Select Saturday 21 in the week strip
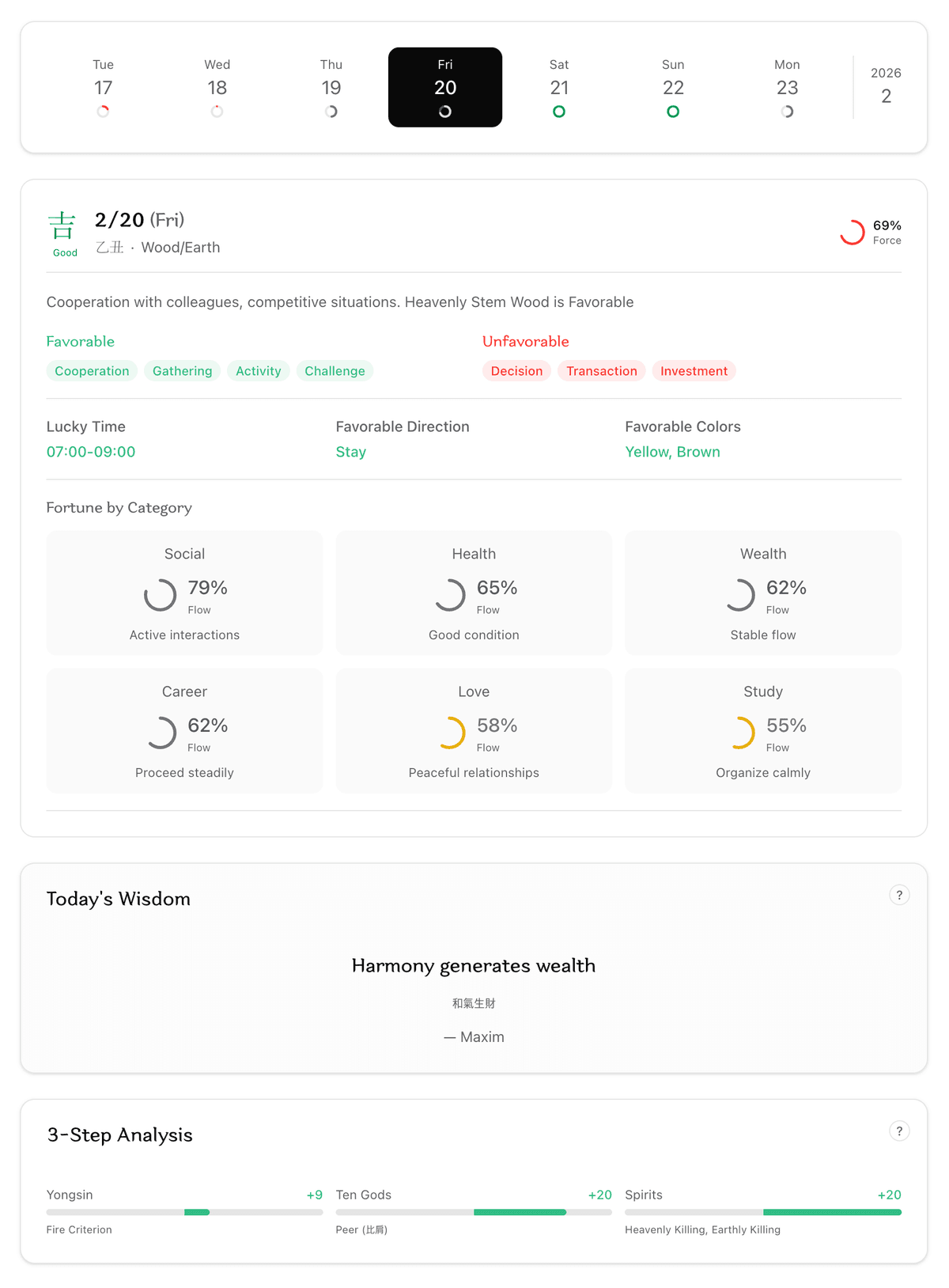This screenshot has height=1288, width=949. tap(559, 87)
